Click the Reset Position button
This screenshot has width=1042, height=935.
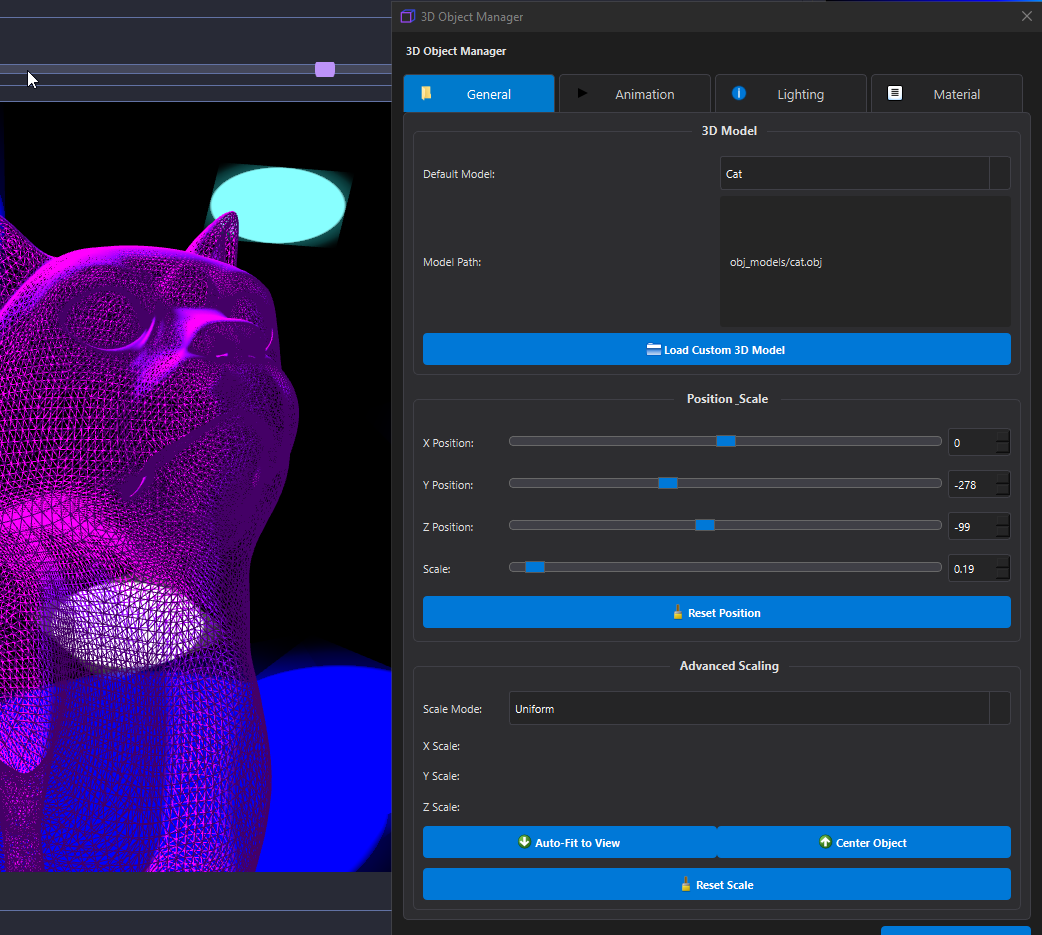[716, 612]
